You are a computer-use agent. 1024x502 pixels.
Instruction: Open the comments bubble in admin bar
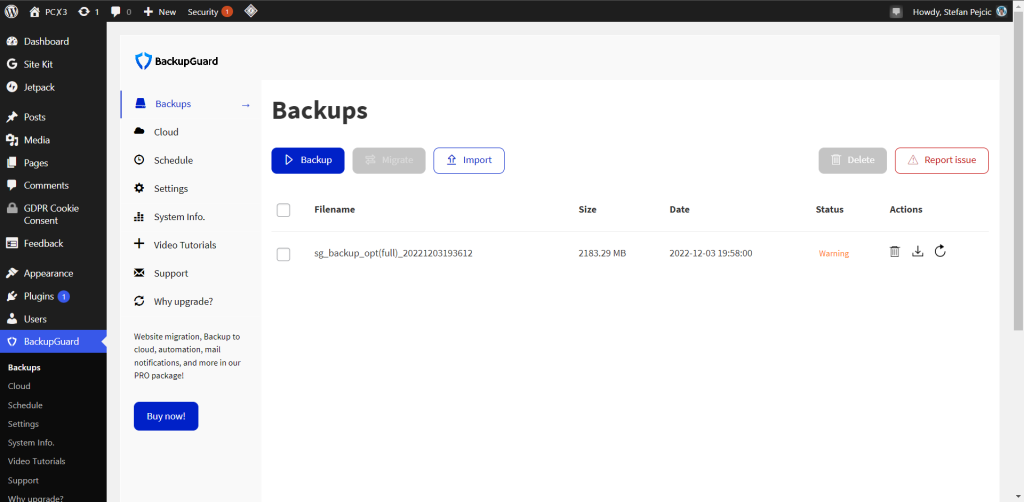[x=121, y=11]
